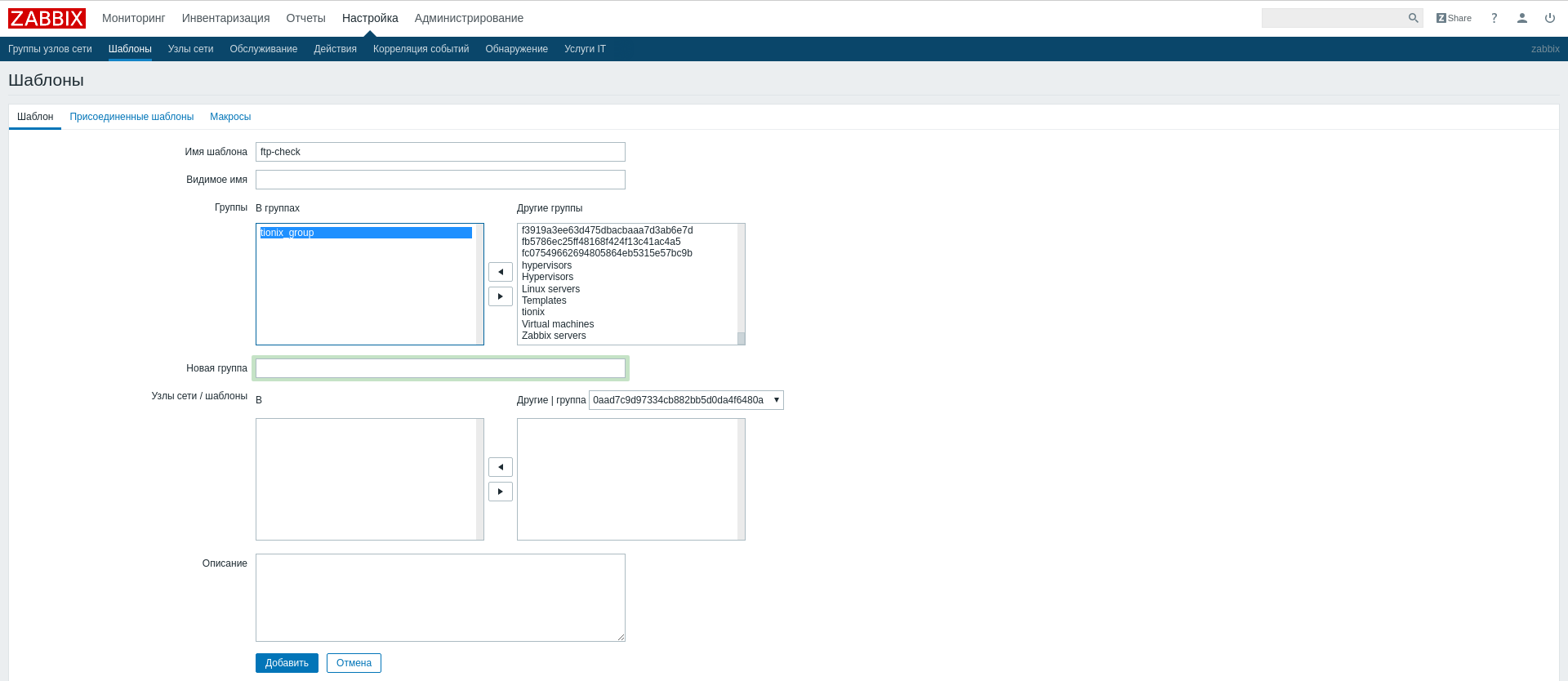The height and width of the screenshot is (681, 1568).
Task: Select Linux servers in other groups list
Action: [551, 289]
